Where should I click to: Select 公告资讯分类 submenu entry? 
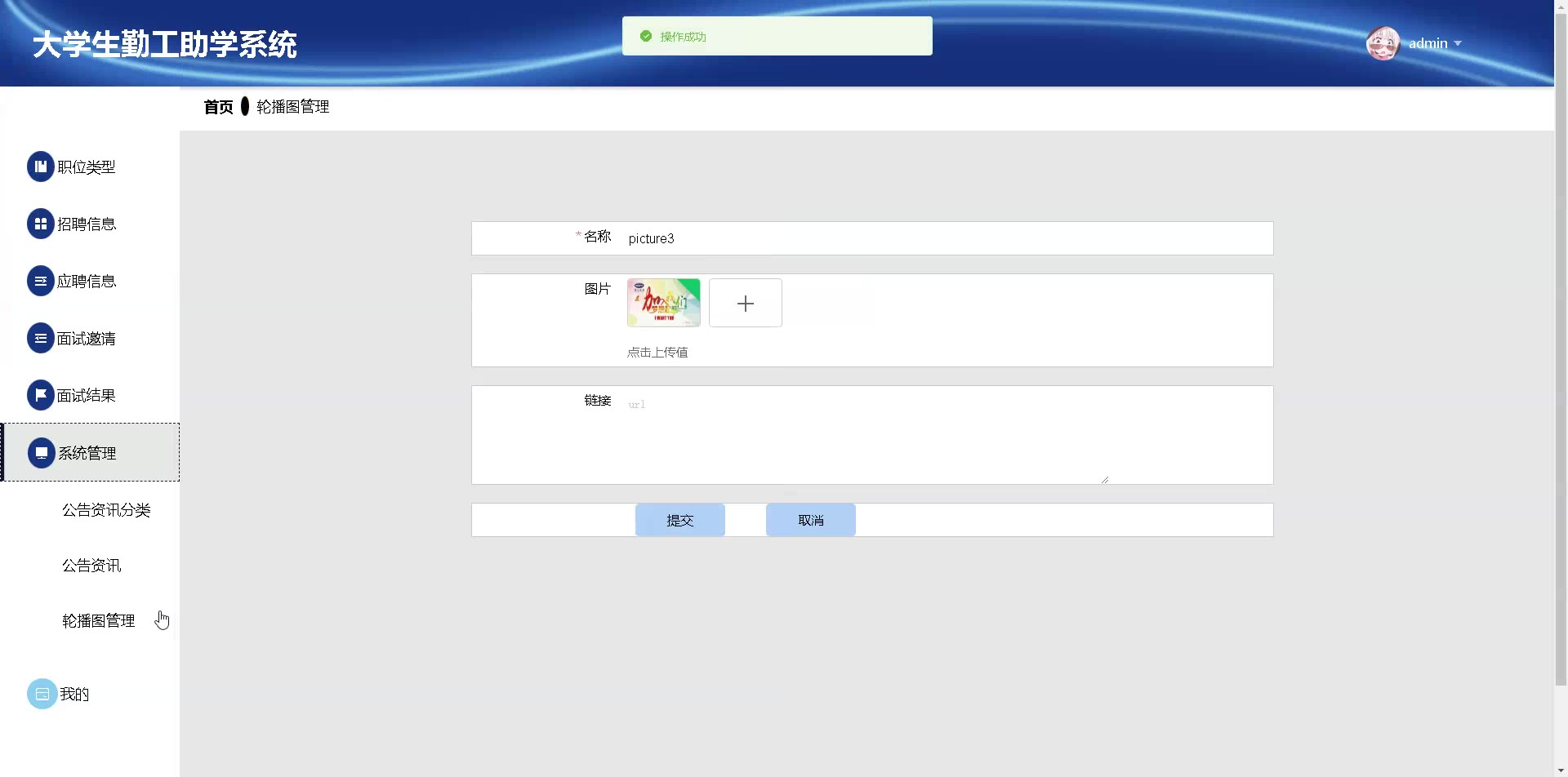[x=106, y=510]
